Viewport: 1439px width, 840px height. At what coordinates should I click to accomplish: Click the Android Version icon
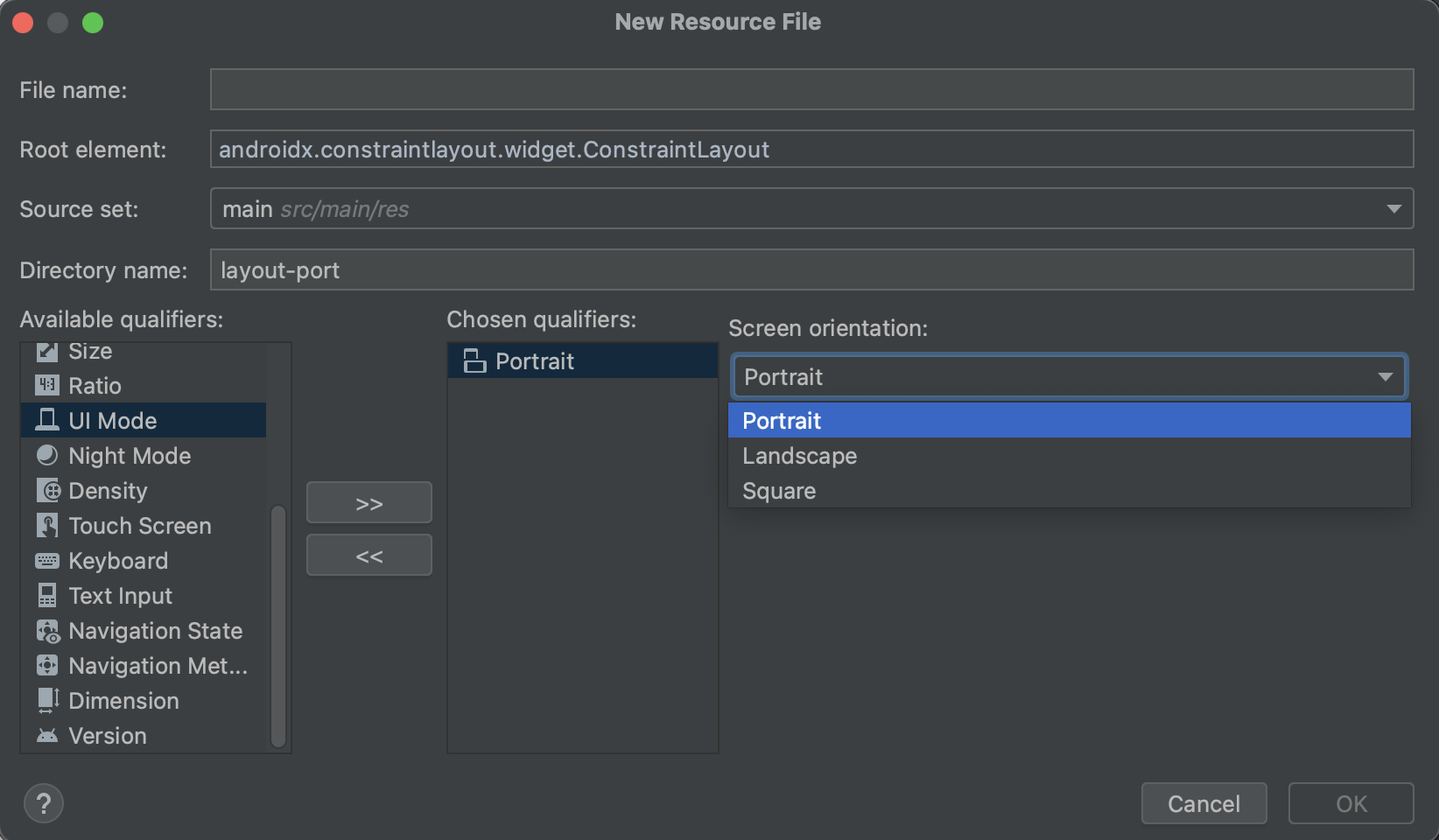coord(47,736)
